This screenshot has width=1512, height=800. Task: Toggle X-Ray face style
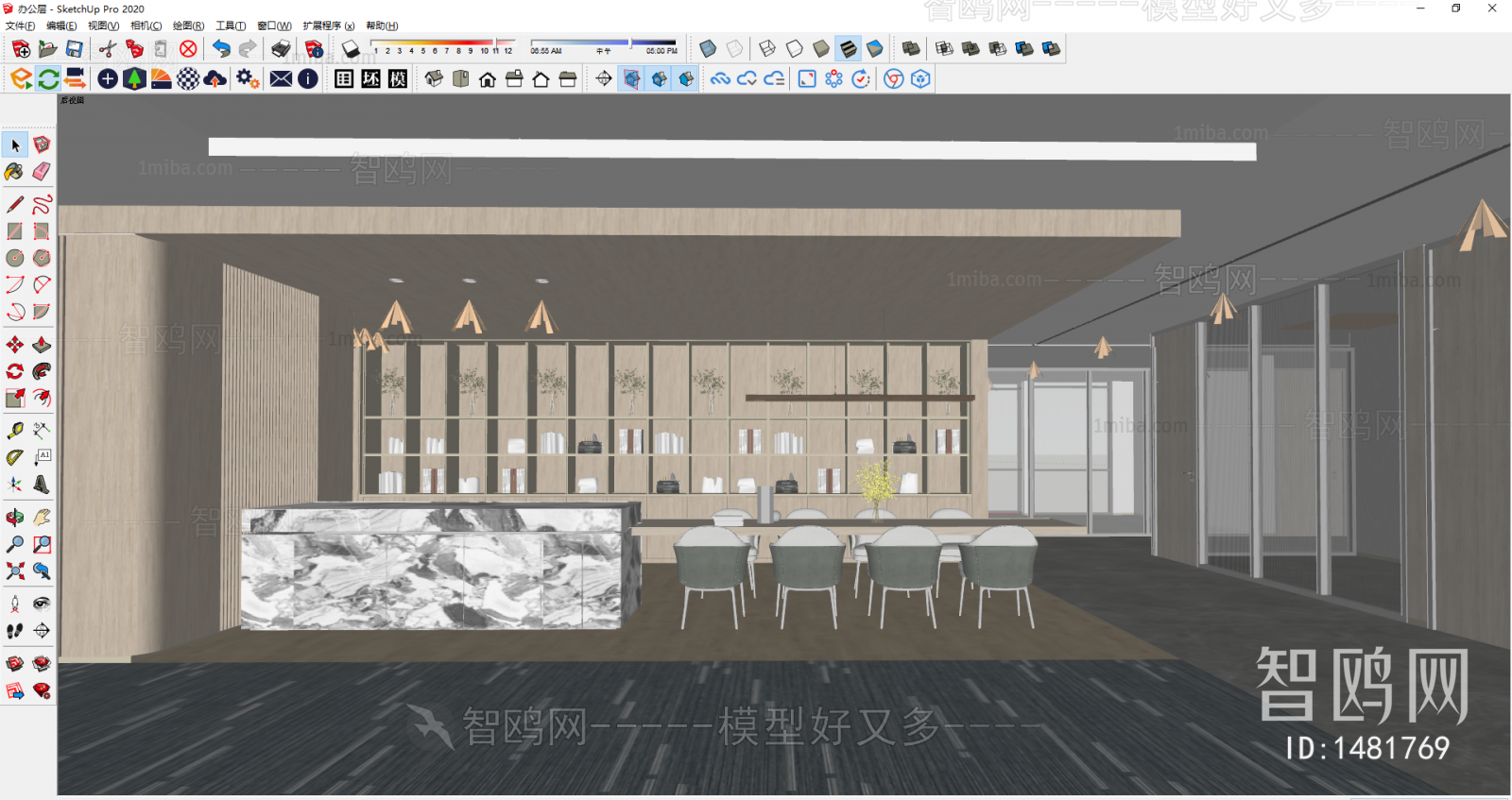(x=708, y=48)
